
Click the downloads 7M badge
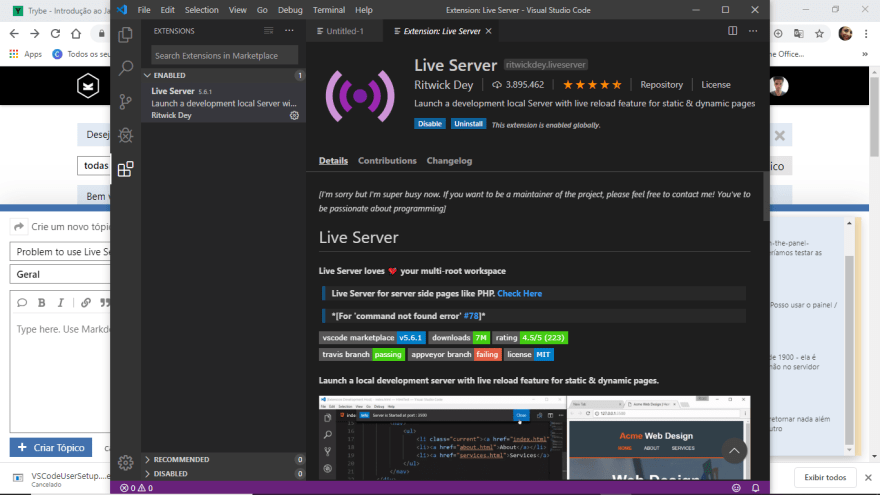[x=459, y=338]
